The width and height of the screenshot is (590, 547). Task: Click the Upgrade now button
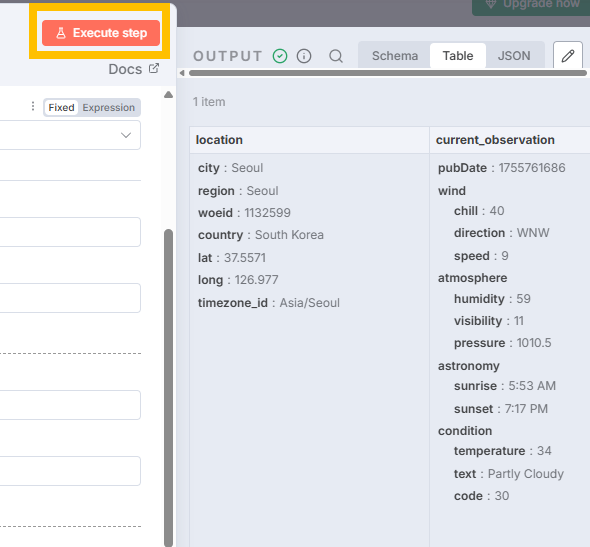[x=531, y=5]
